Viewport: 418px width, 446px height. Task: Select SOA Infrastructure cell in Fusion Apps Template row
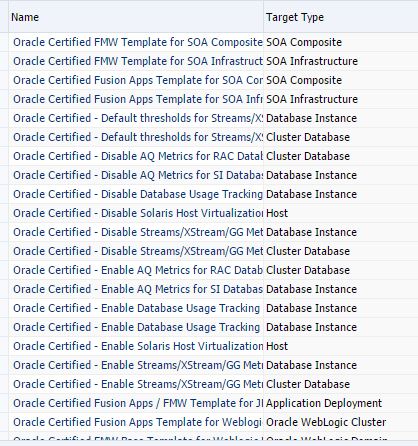pyautogui.click(x=312, y=99)
